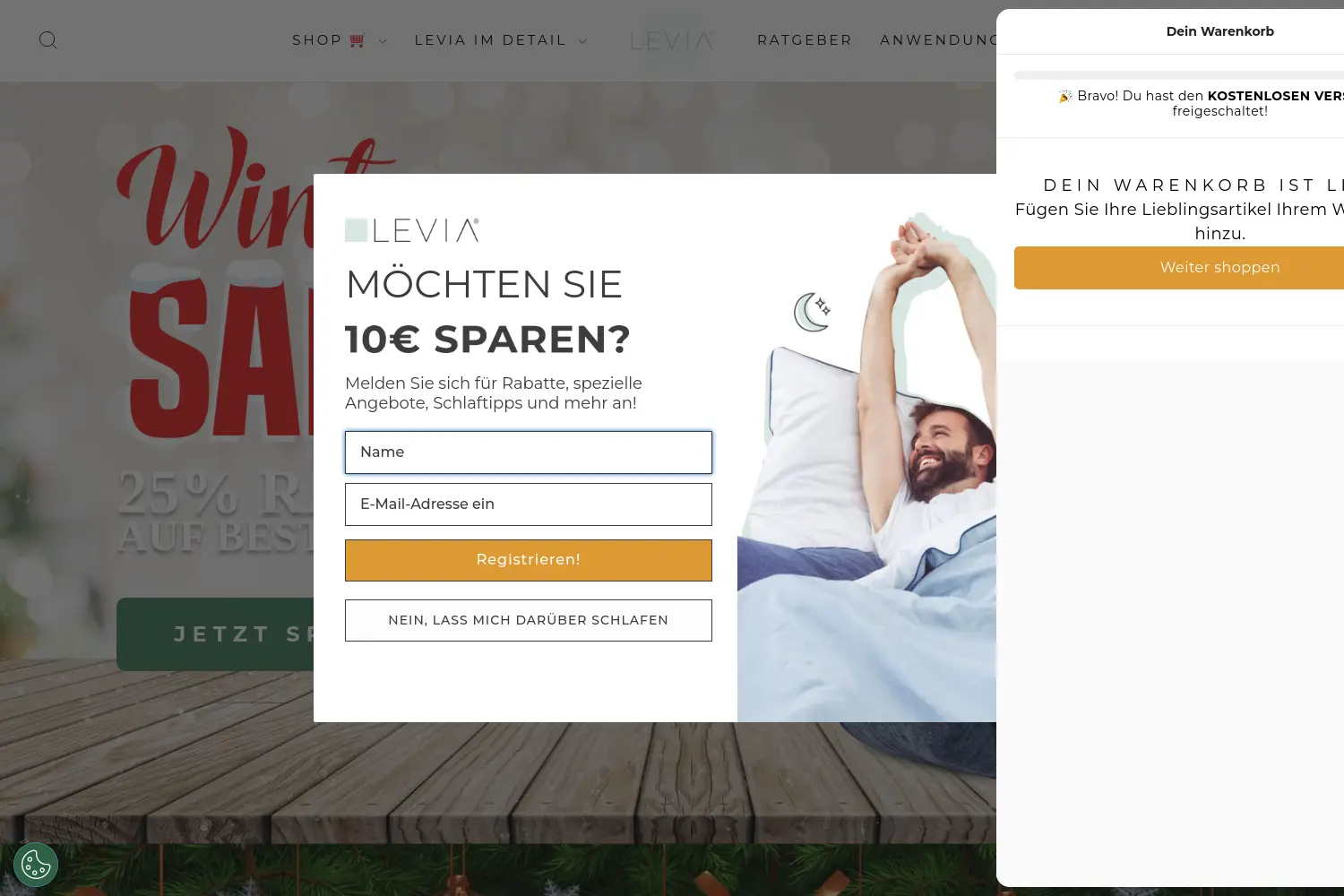Click the shopping cart icon beside SHOP

358,40
